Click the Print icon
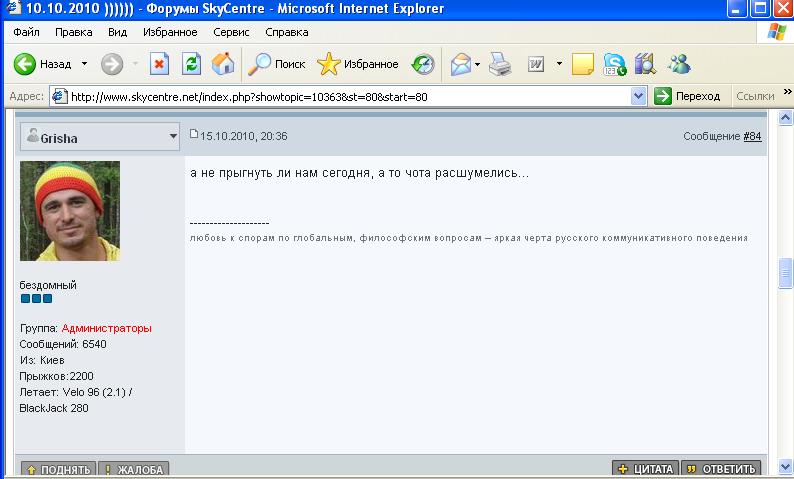 pos(500,64)
